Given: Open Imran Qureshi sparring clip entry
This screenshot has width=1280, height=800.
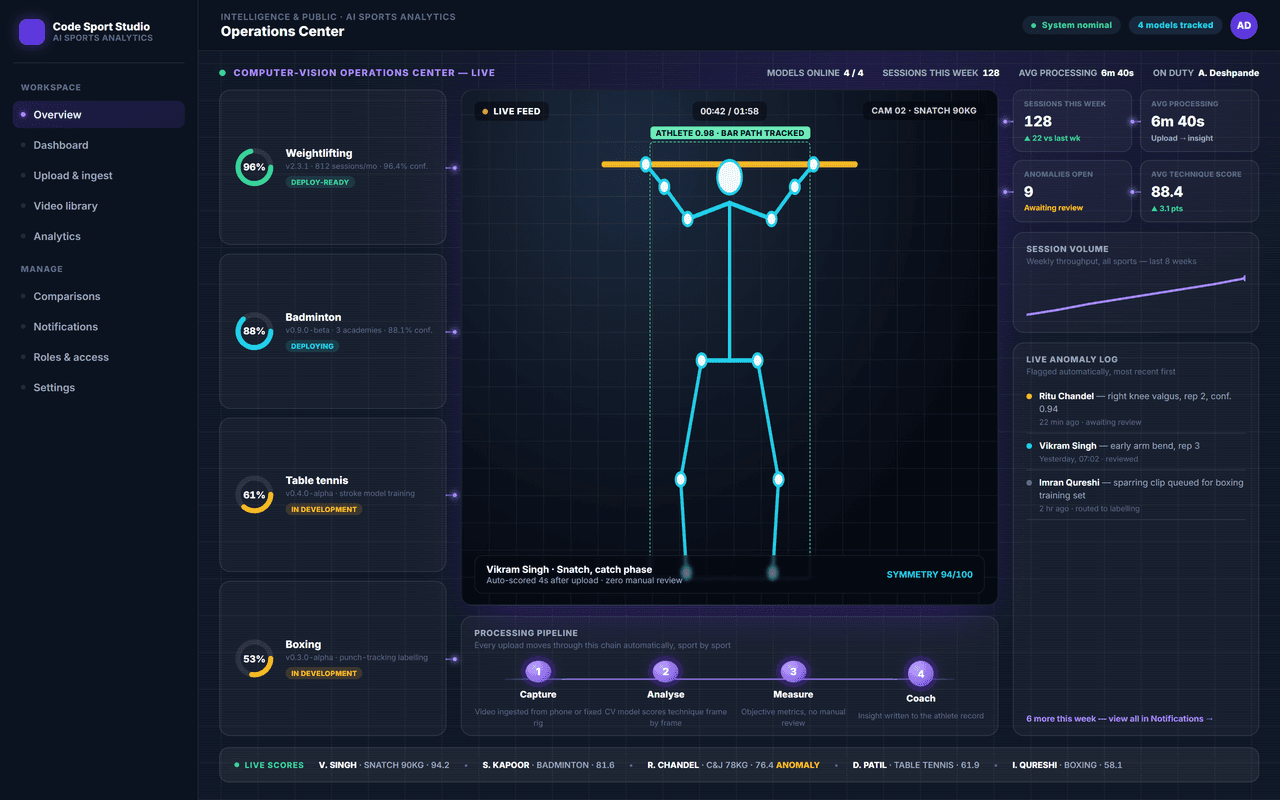Looking at the screenshot, I should [x=1136, y=495].
